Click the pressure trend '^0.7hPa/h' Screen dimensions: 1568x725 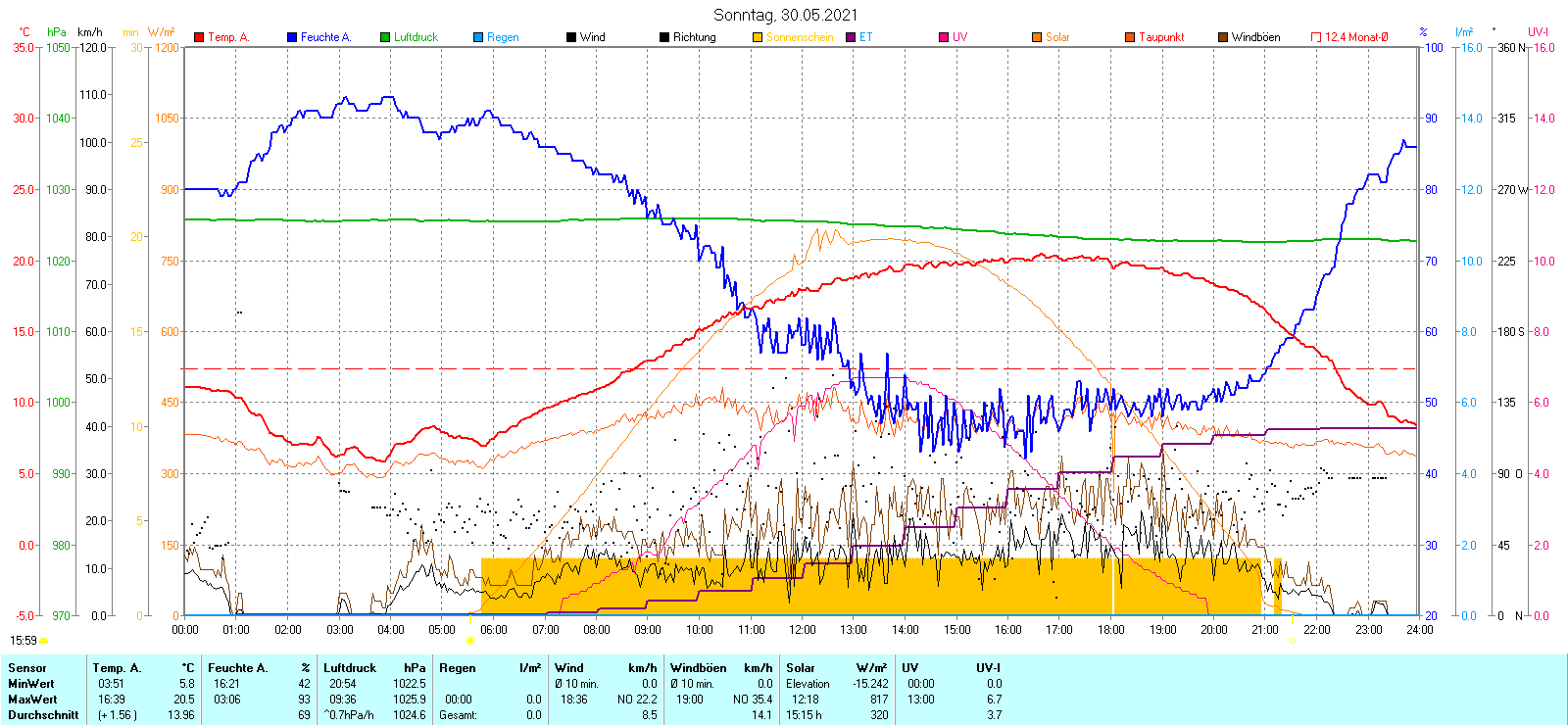349,715
